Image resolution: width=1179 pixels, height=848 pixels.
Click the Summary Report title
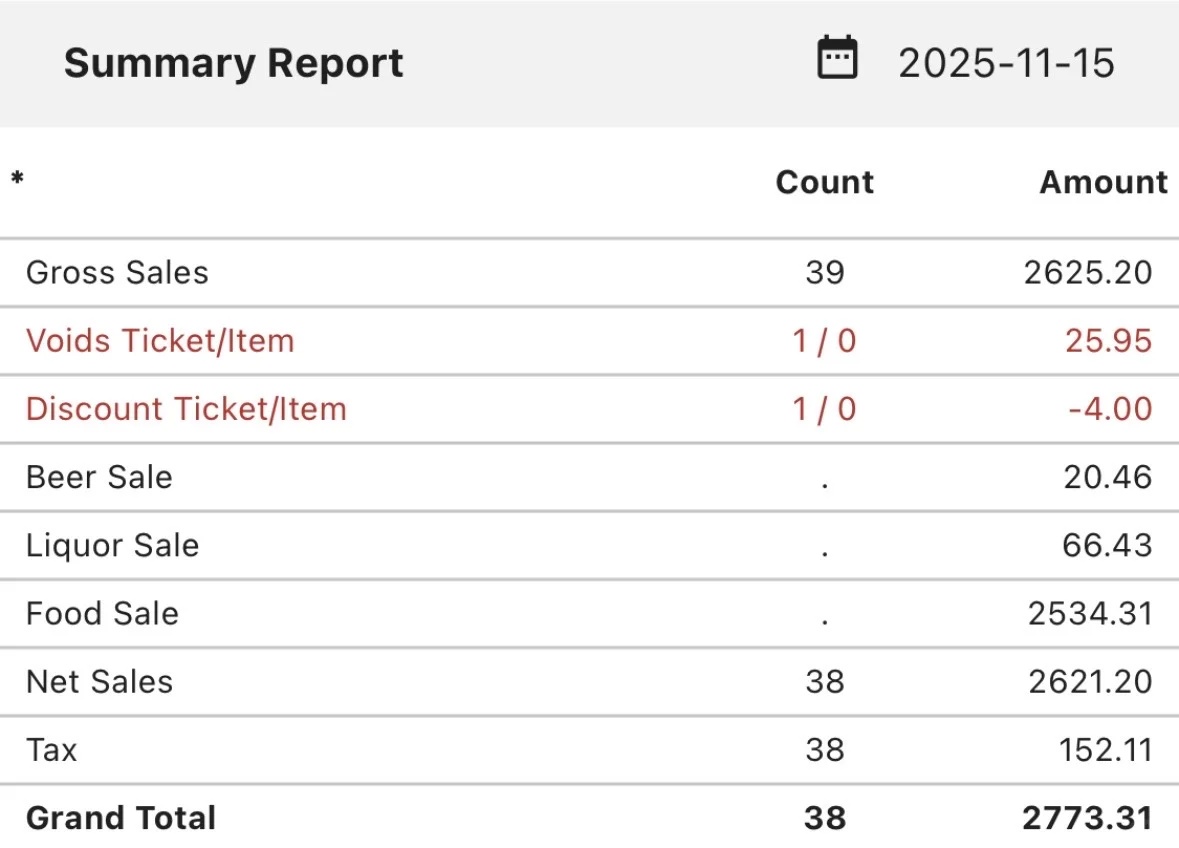(x=233, y=63)
